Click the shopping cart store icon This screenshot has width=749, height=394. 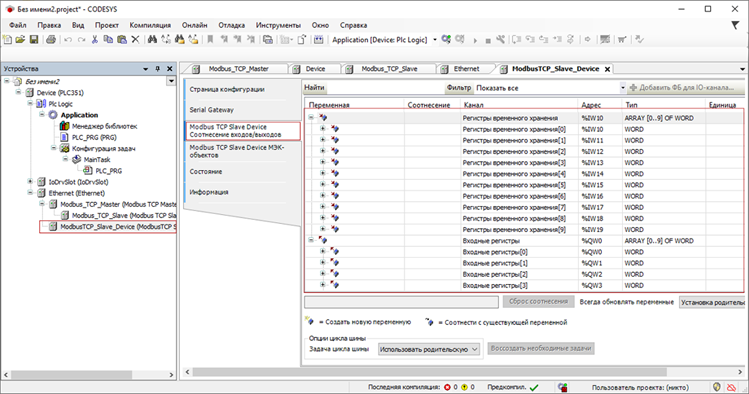622,40
